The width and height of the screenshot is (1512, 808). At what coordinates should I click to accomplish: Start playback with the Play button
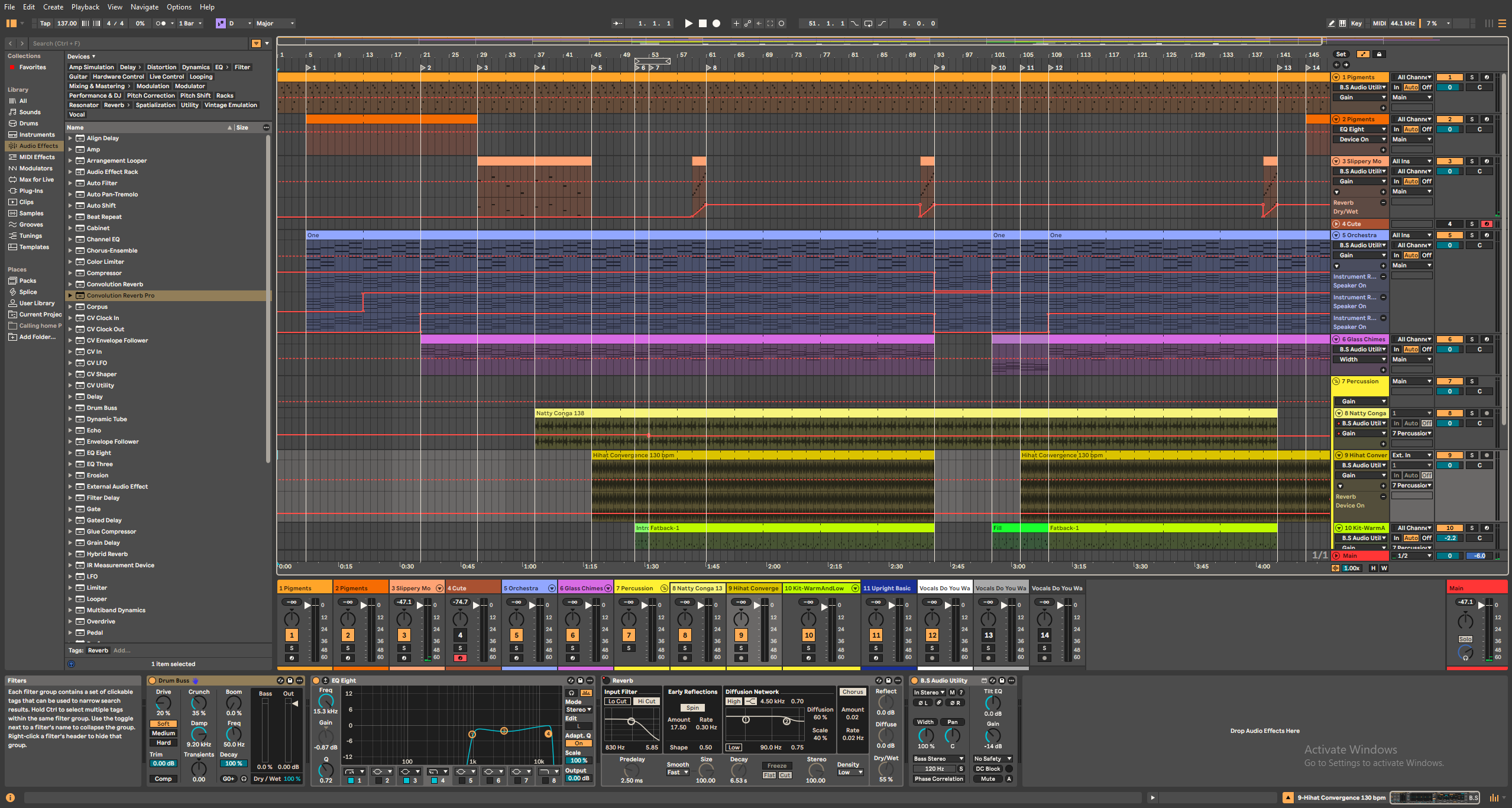[688, 24]
